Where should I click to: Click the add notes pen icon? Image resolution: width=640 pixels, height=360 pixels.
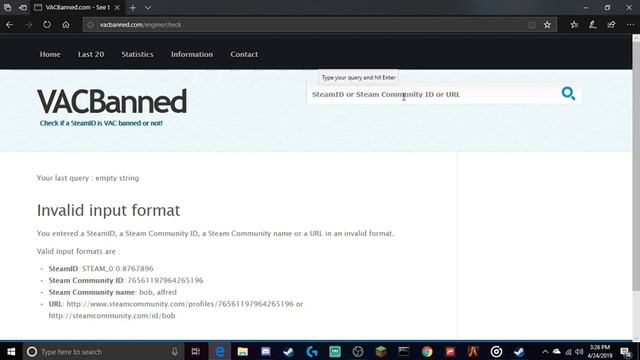pos(593,25)
